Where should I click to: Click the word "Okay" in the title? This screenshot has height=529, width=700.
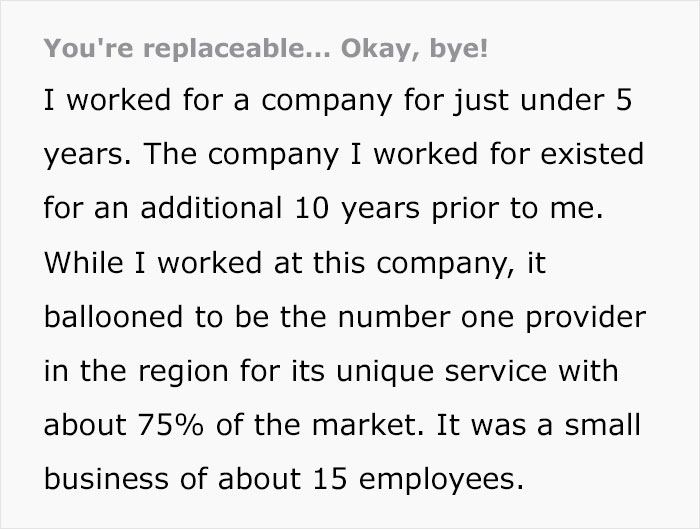click(x=371, y=49)
